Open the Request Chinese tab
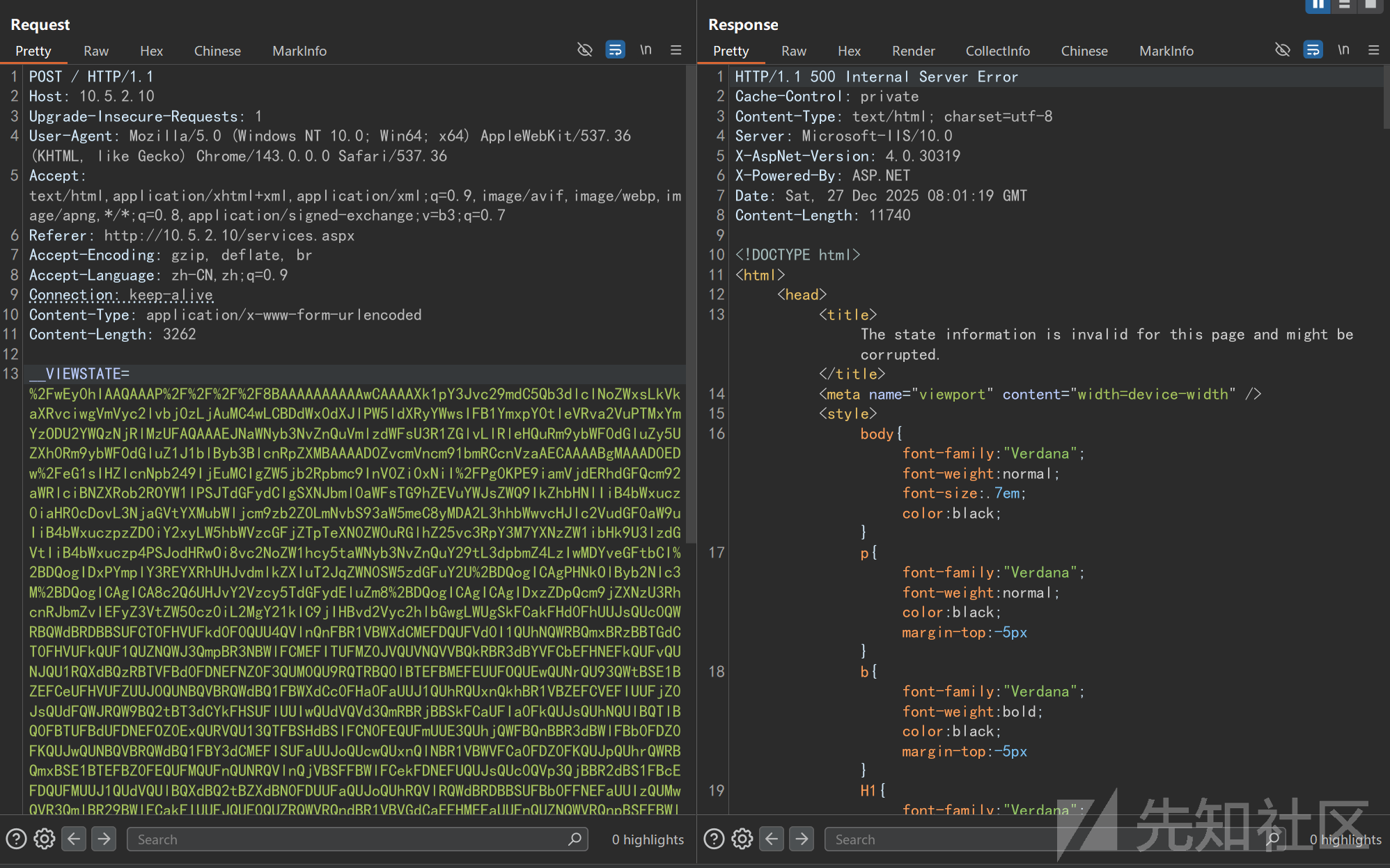This screenshot has height=868, width=1390. (217, 51)
